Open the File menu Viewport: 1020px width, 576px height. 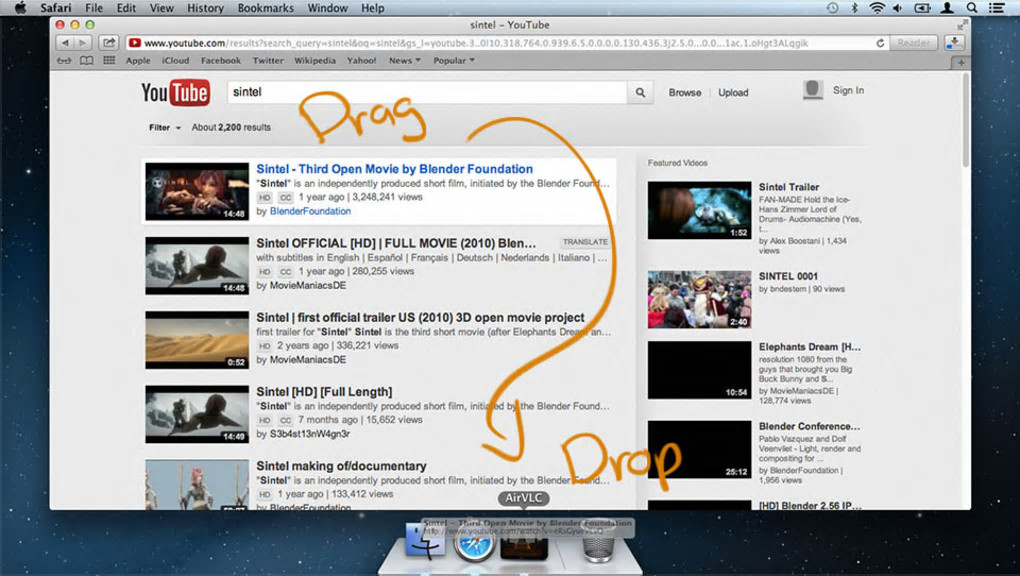[94, 8]
